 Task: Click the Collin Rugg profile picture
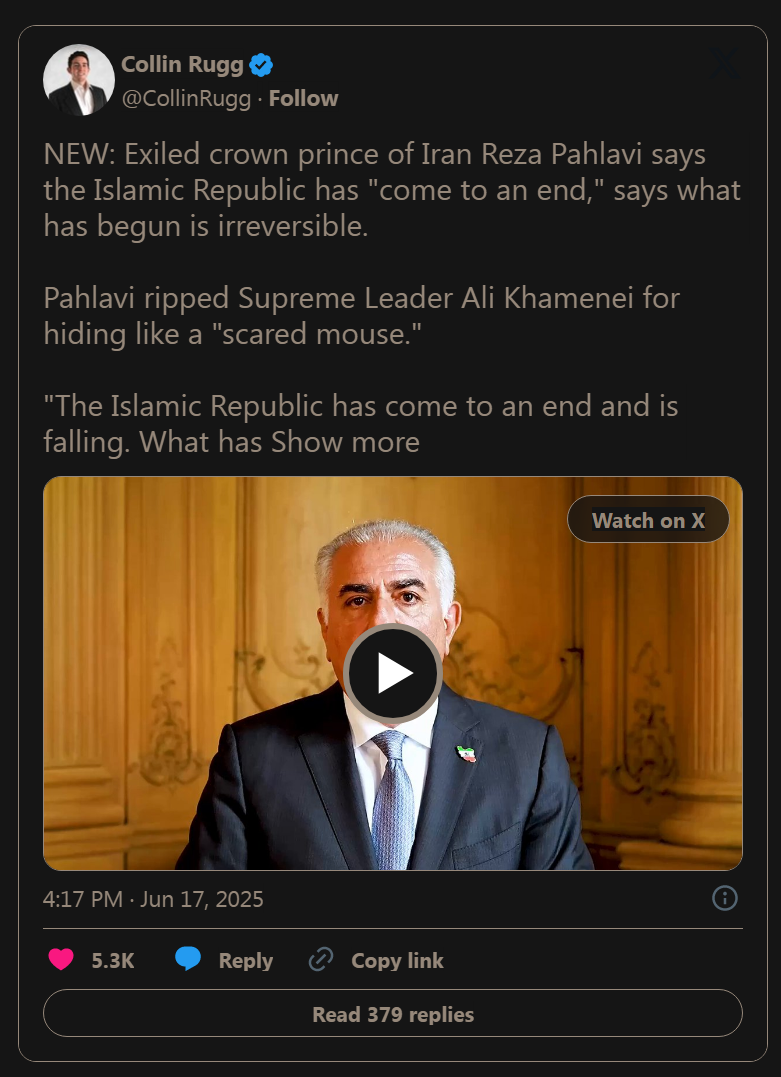[79, 80]
